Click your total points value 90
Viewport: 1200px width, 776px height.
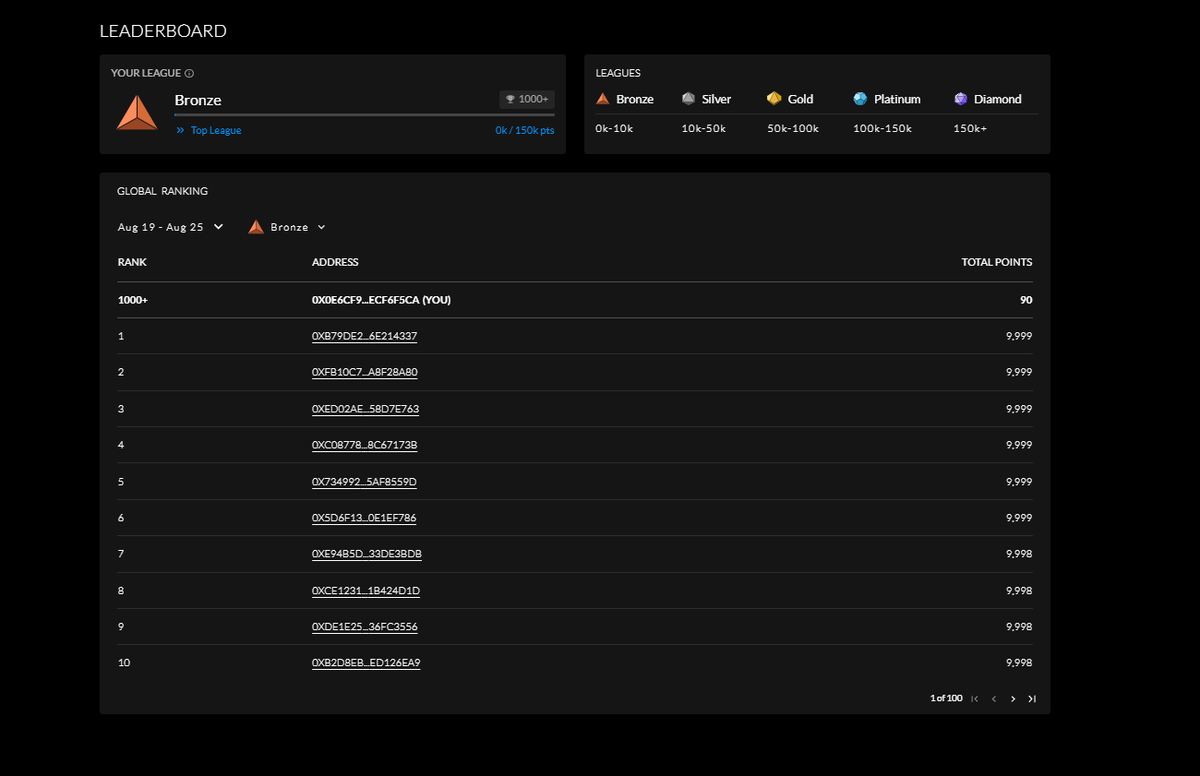[1027, 300]
